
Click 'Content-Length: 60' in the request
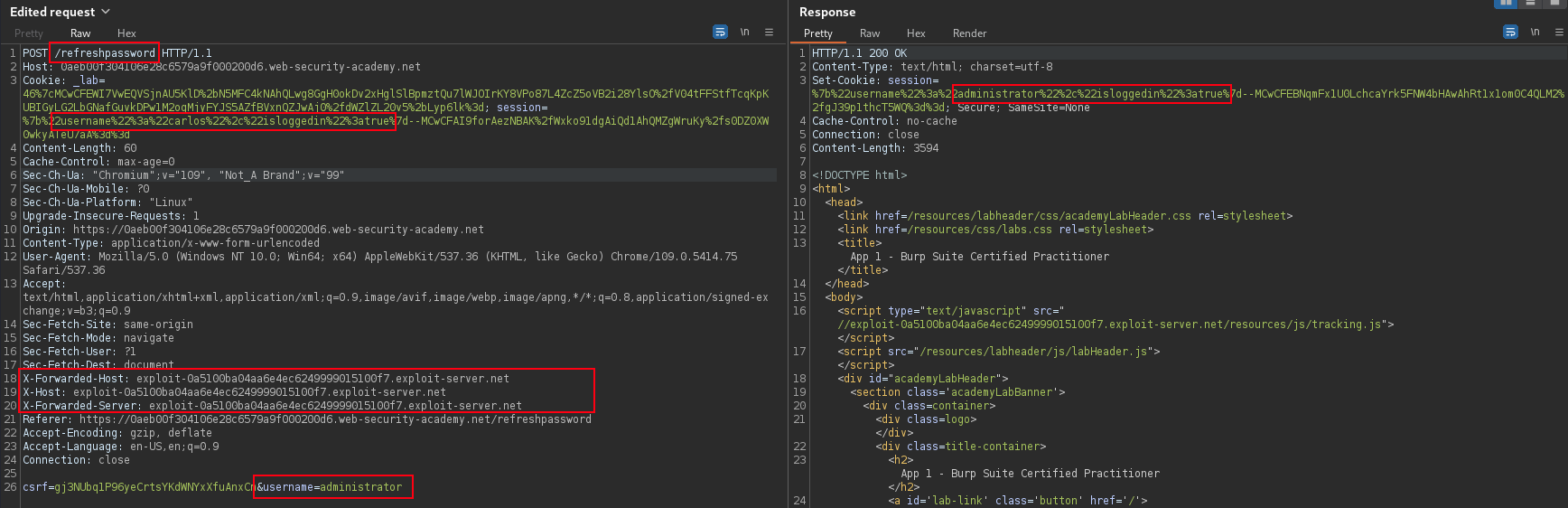pos(79,148)
